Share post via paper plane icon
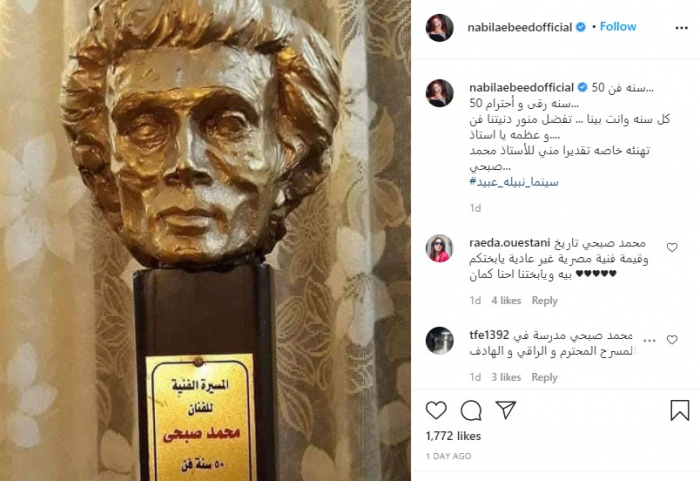700x481 pixels. click(x=506, y=410)
